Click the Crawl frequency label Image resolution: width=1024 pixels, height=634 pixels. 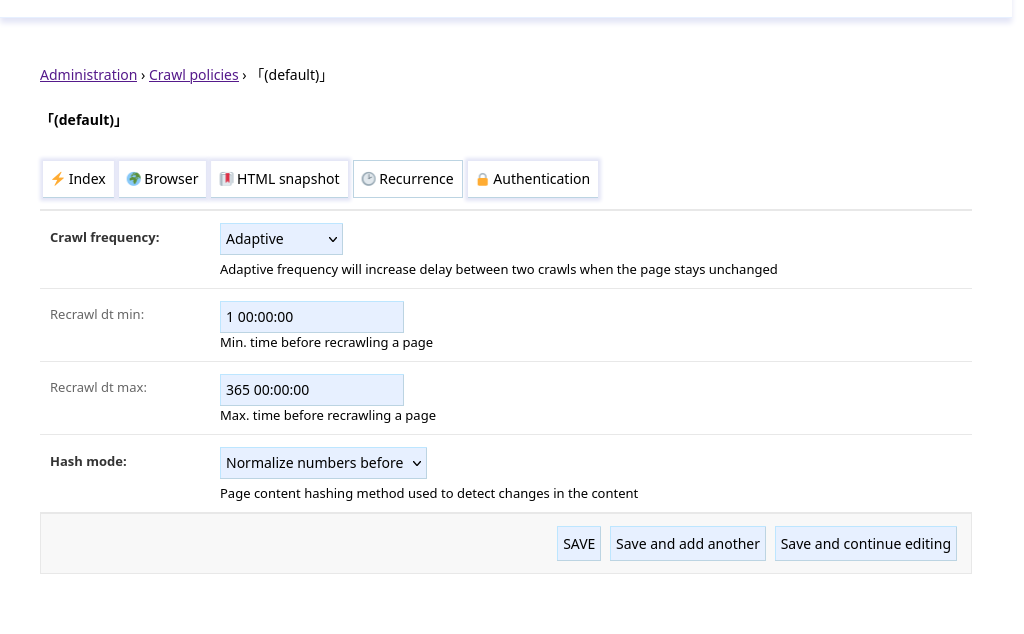click(104, 238)
